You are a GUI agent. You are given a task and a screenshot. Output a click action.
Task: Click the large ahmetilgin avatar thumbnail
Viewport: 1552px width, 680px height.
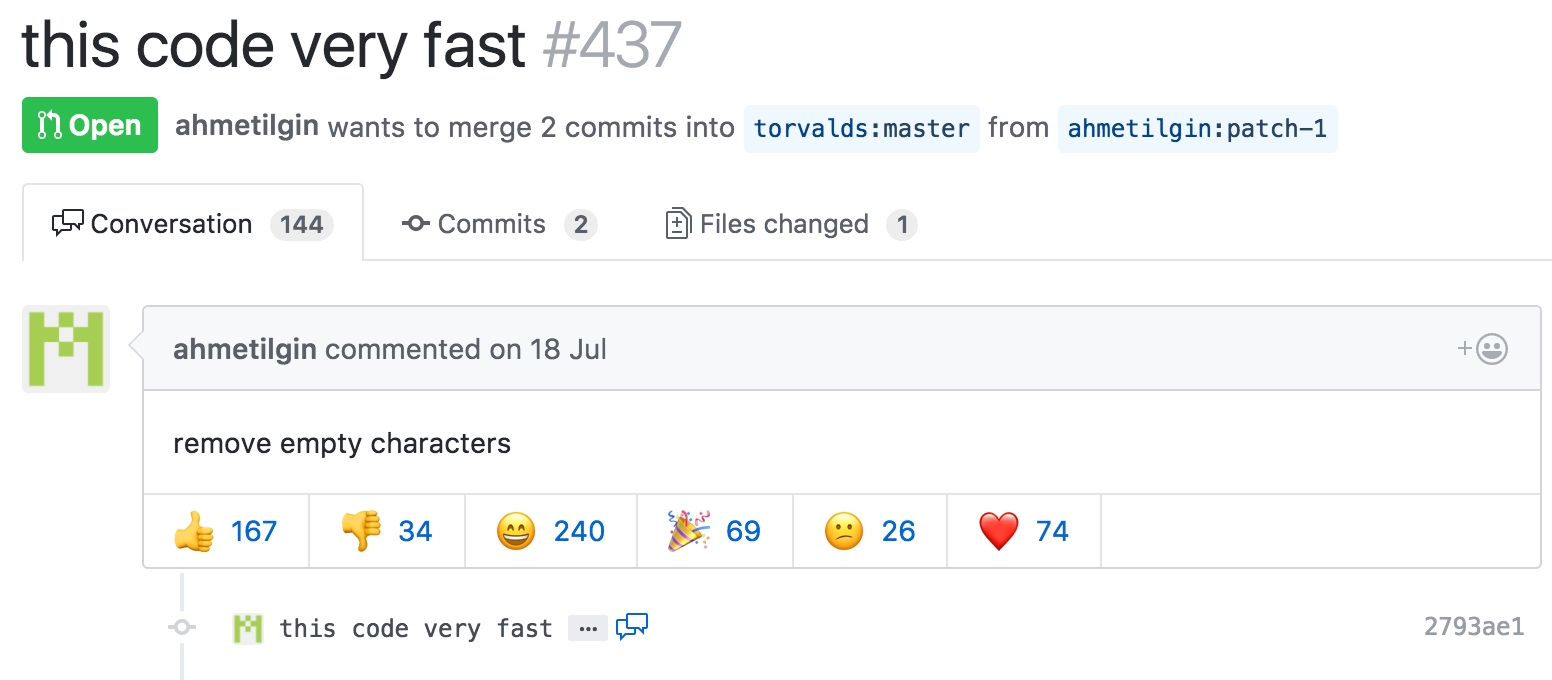coord(66,349)
